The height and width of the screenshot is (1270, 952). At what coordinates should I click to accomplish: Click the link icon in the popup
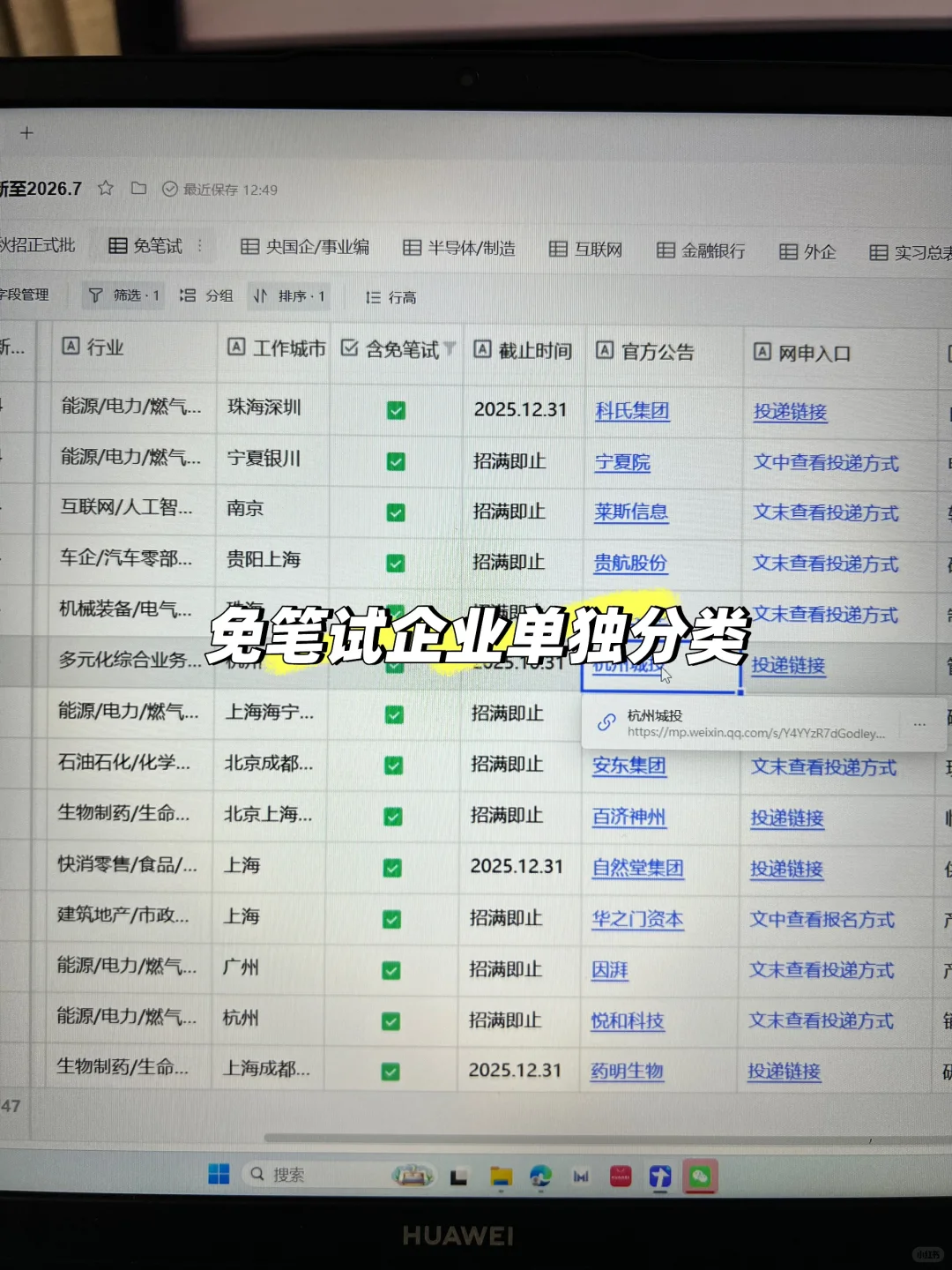coord(606,723)
